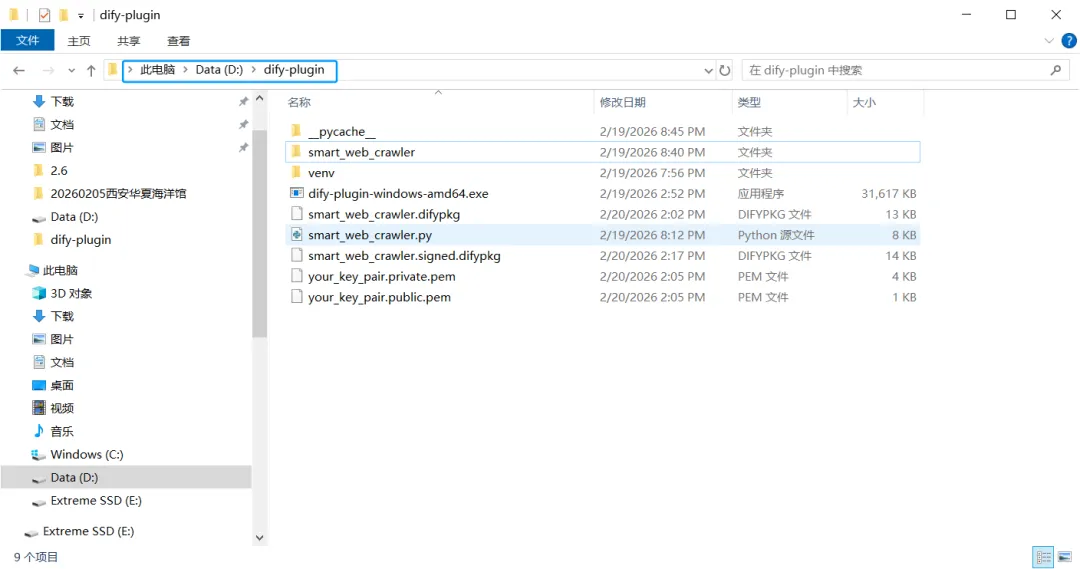Open the chevron after 此电脑 in address bar
Image resolution: width=1080 pixels, height=569 pixels.
tap(185, 70)
